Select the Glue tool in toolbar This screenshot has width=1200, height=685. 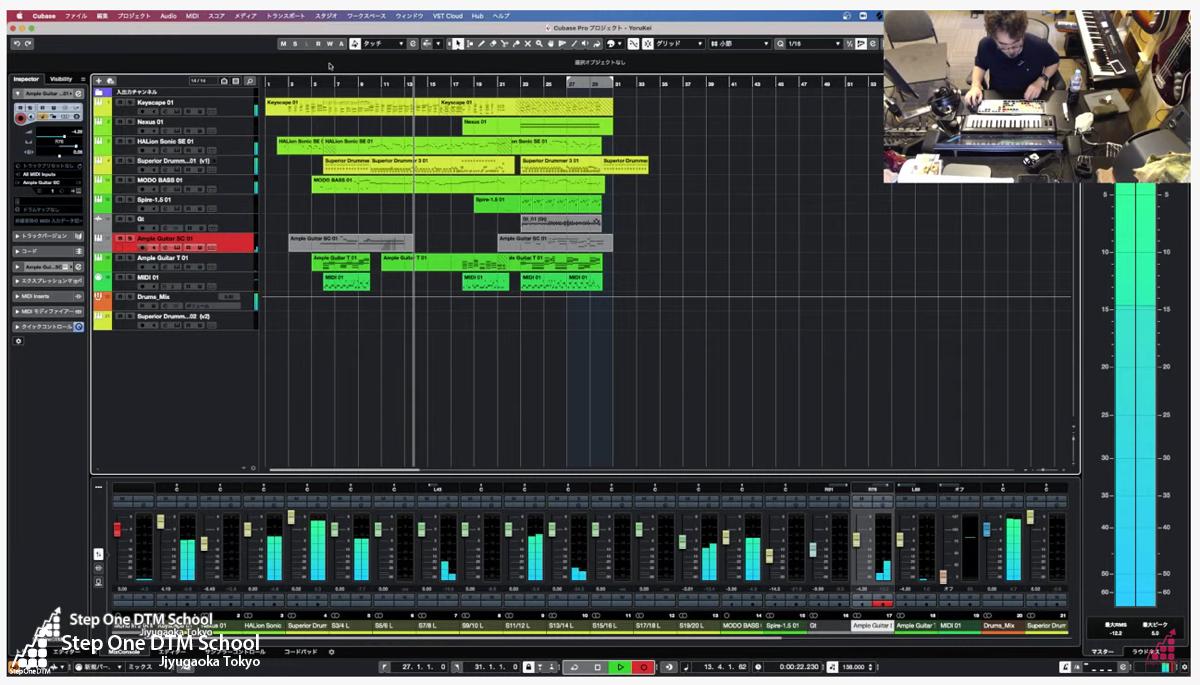click(517, 44)
